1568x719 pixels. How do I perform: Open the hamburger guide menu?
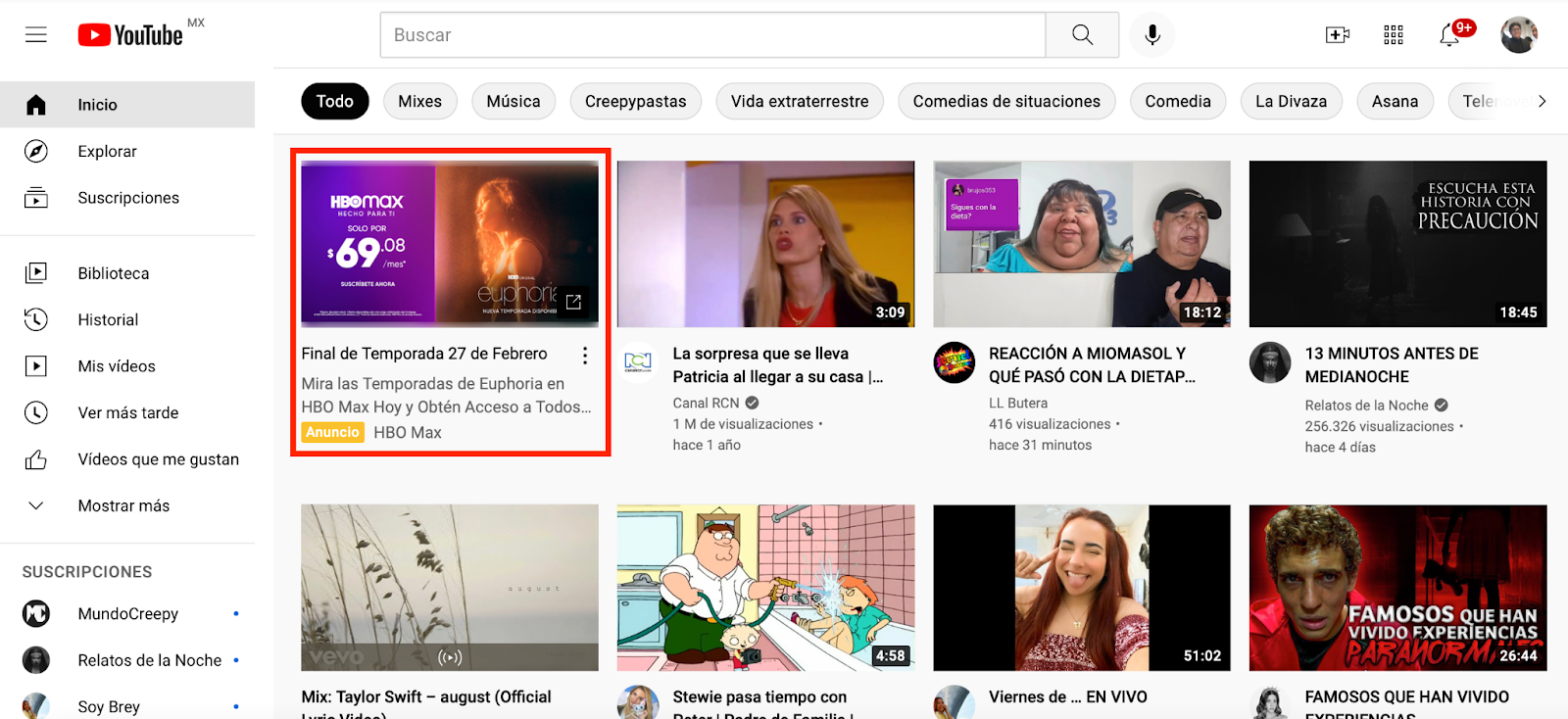coord(36,35)
